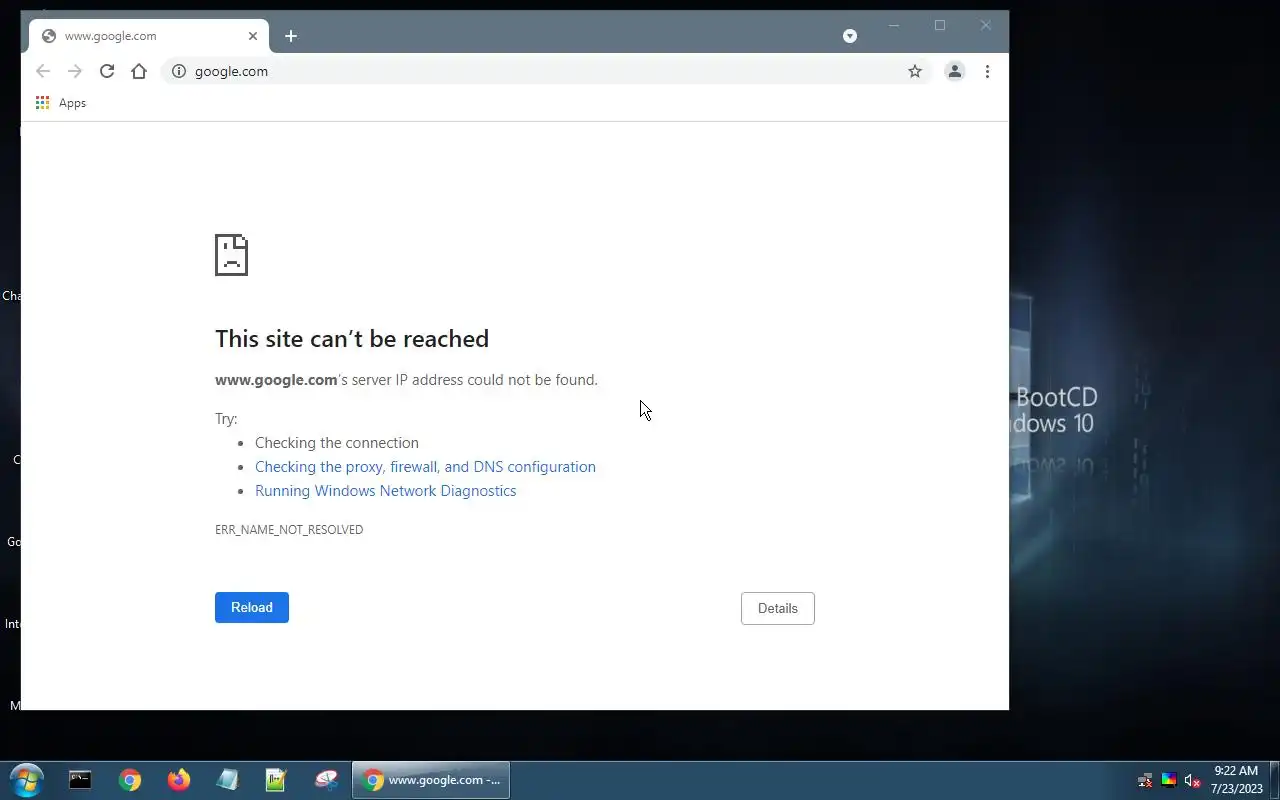Open the Chrome profile avatar button

click(955, 71)
